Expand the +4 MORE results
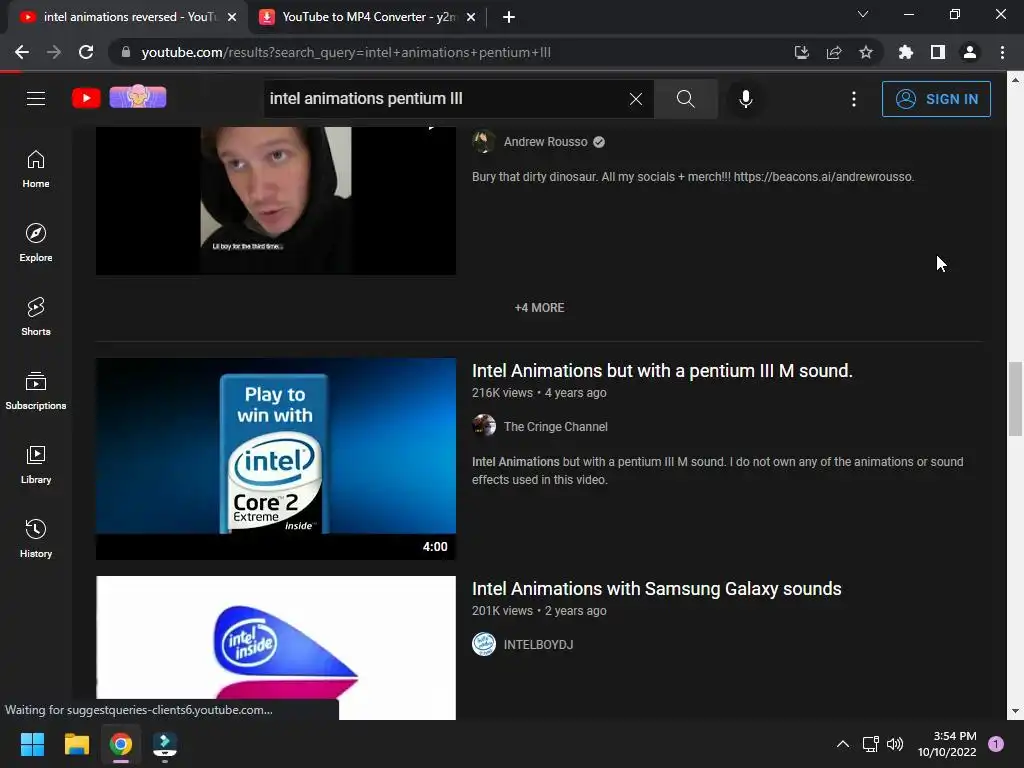The image size is (1024, 768). 539,308
